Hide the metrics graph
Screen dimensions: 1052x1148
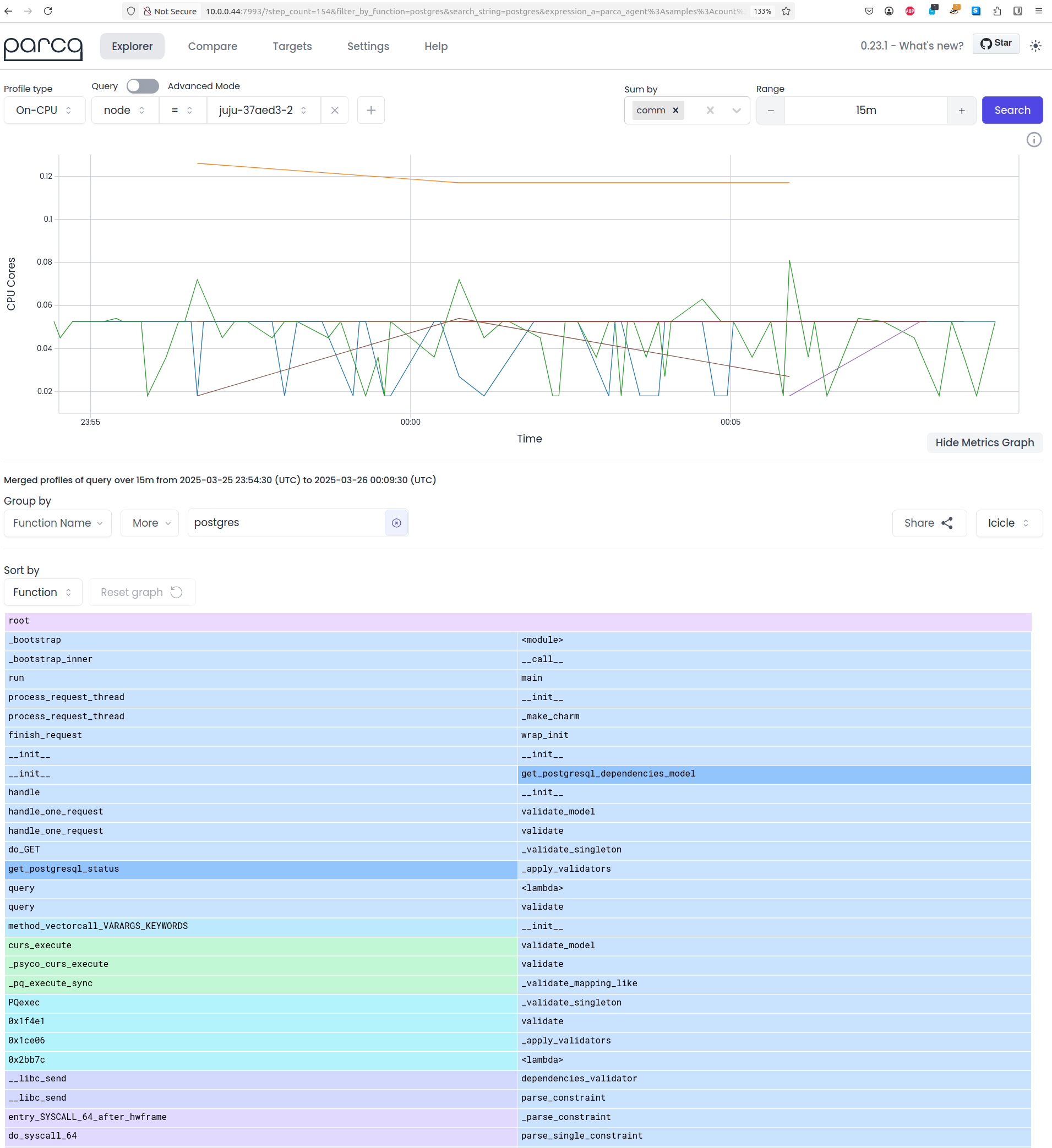pos(984,442)
